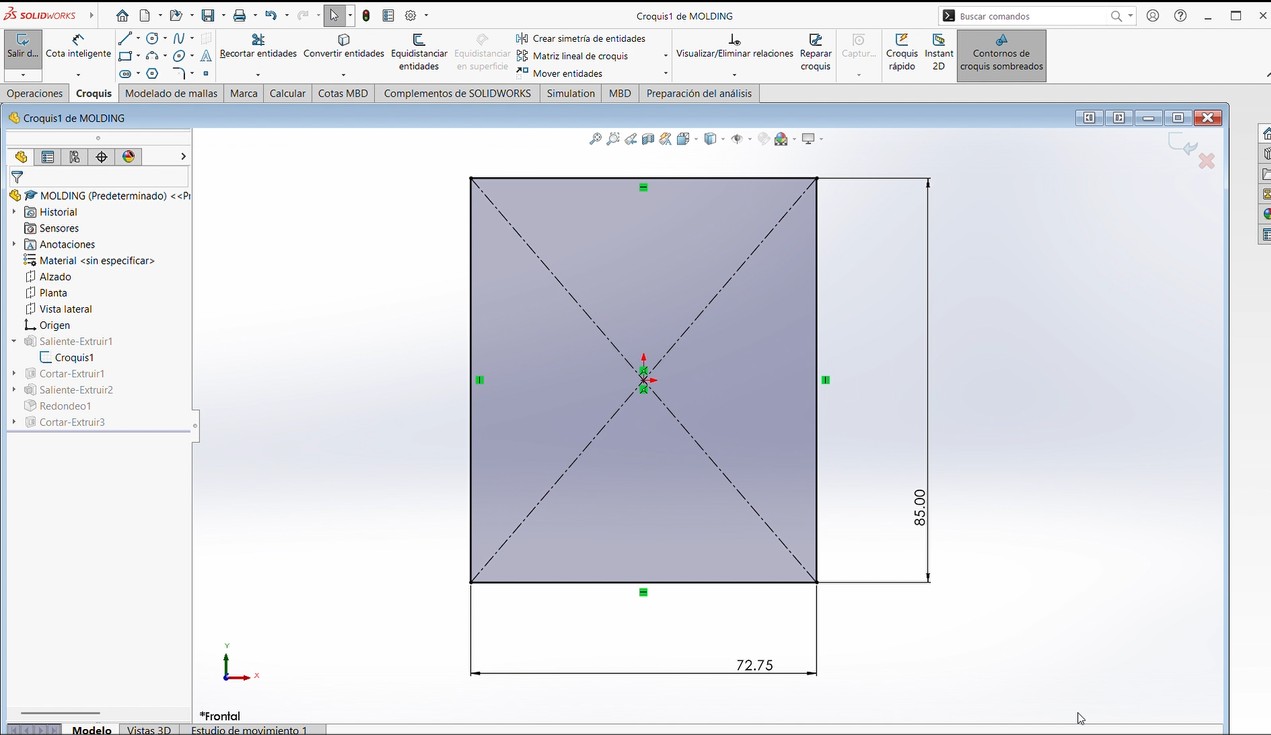Open the DimXpertManager crosshair tab

(x=101, y=157)
